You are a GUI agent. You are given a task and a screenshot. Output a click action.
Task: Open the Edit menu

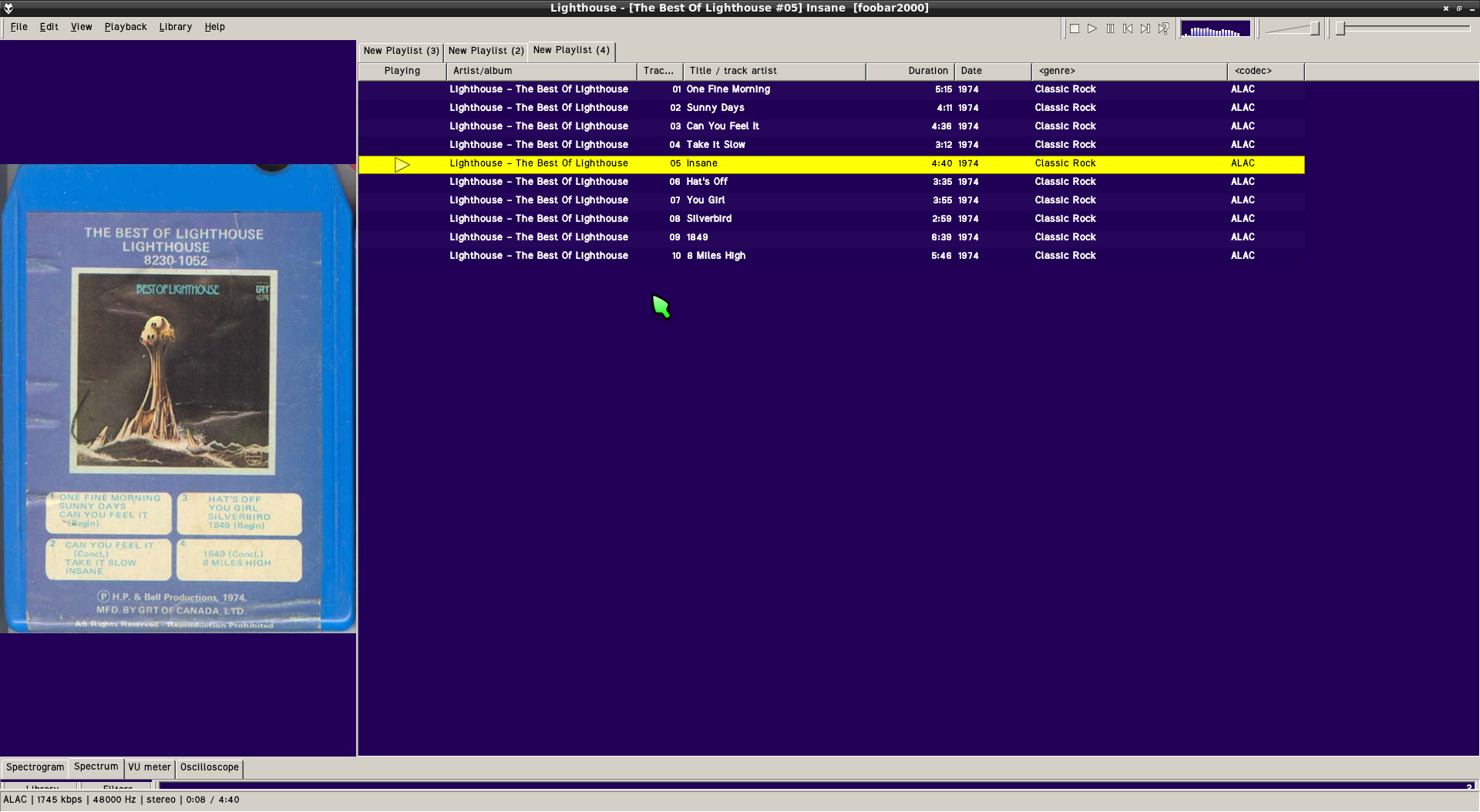(x=49, y=27)
